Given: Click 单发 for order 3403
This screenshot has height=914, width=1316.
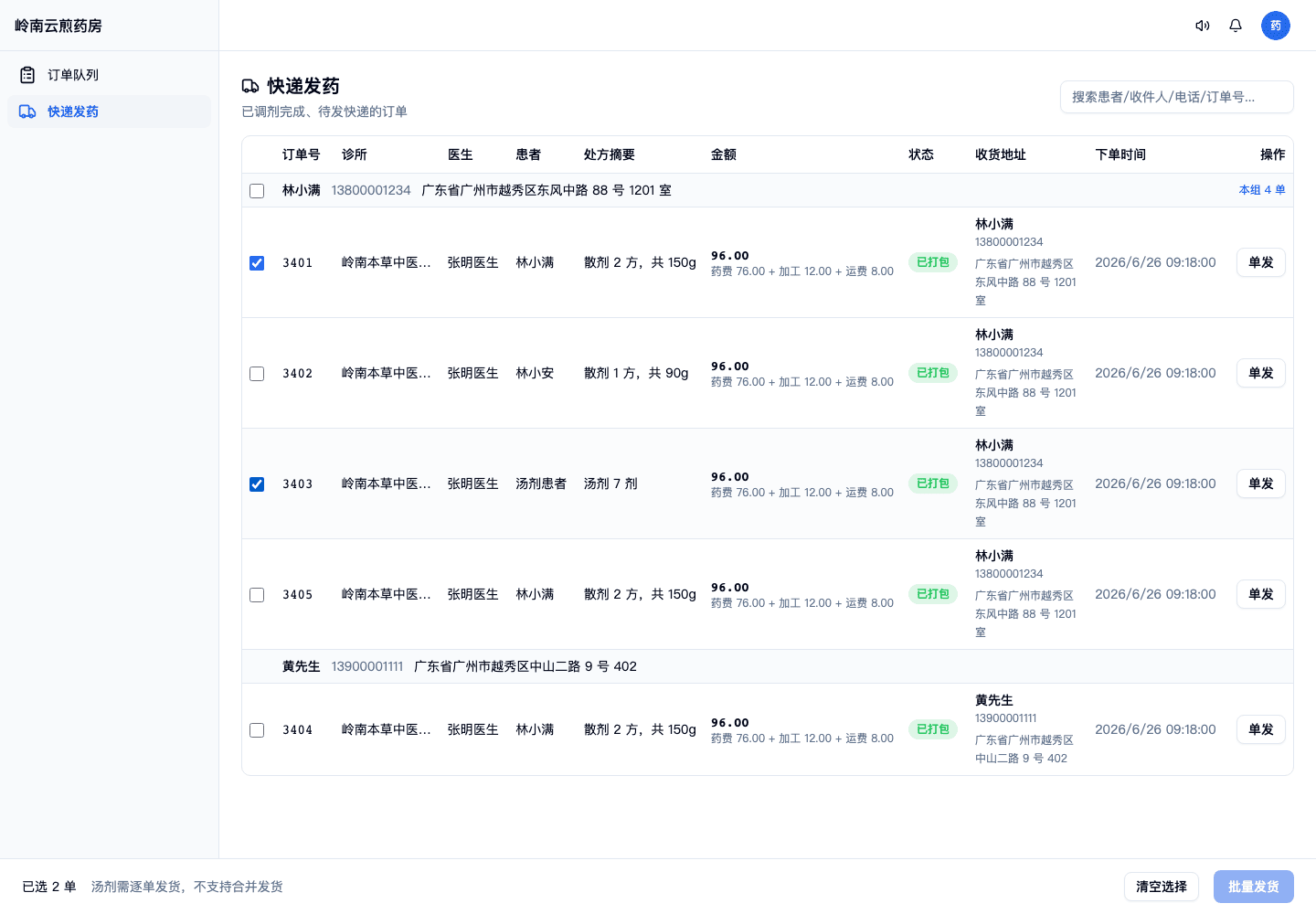Looking at the screenshot, I should (x=1261, y=484).
